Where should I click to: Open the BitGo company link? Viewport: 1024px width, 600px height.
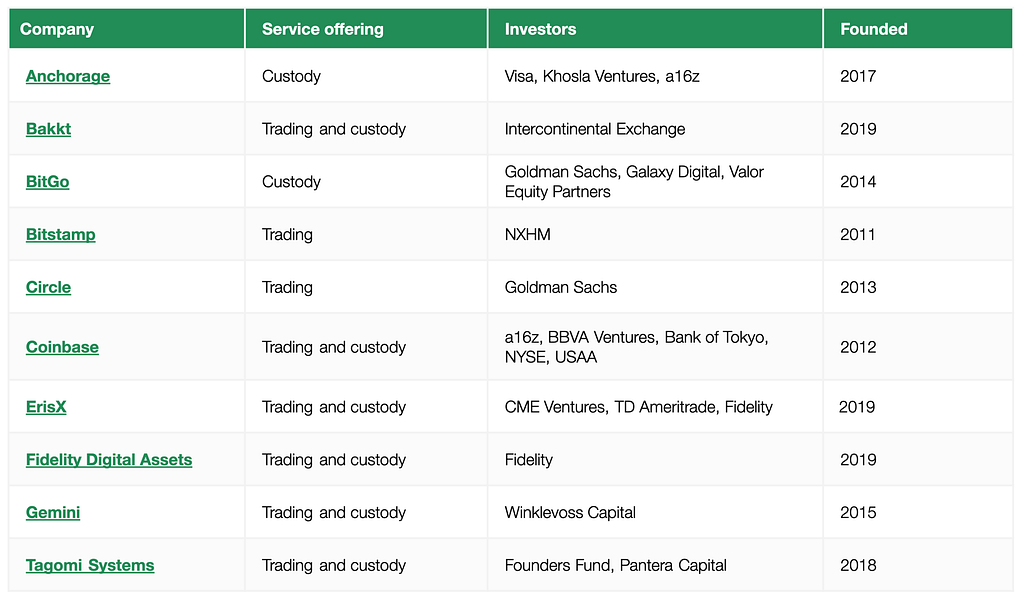point(47,182)
